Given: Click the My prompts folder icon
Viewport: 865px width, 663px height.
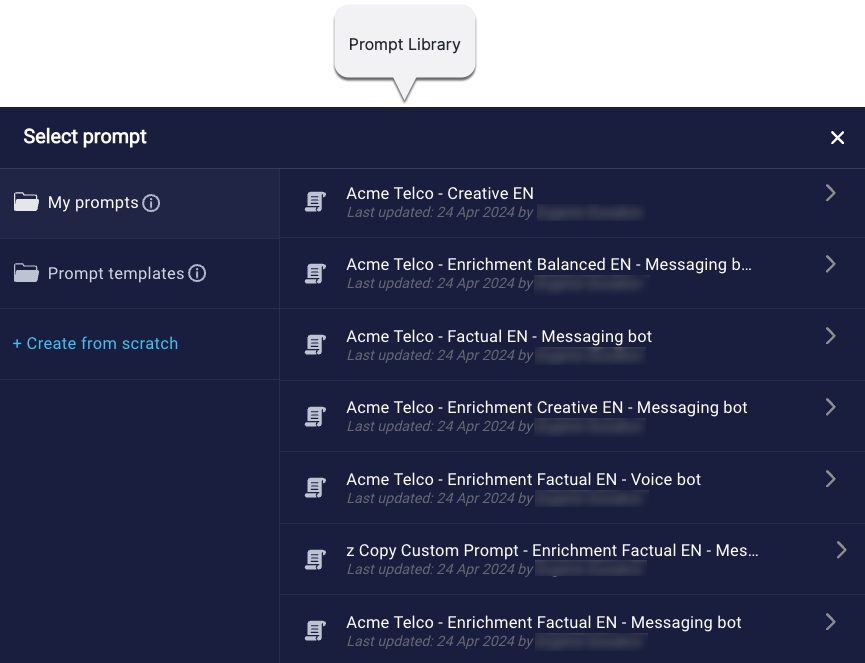Looking at the screenshot, I should [x=26, y=202].
